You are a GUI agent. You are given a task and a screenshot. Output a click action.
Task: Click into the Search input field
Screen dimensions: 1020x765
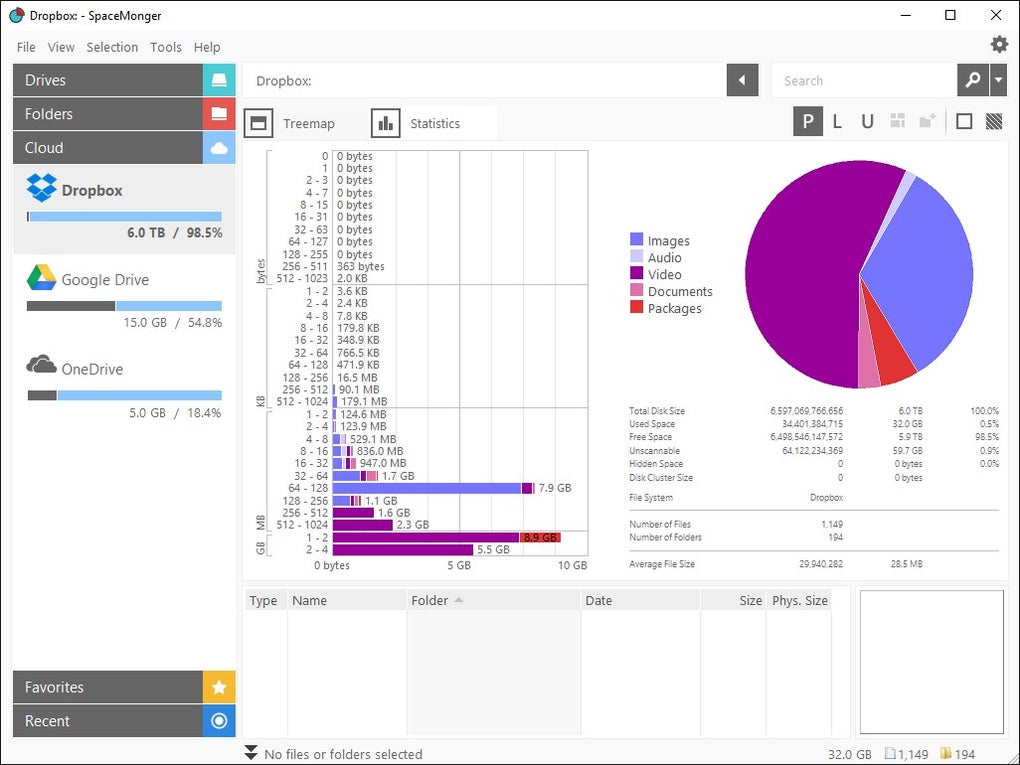point(862,81)
